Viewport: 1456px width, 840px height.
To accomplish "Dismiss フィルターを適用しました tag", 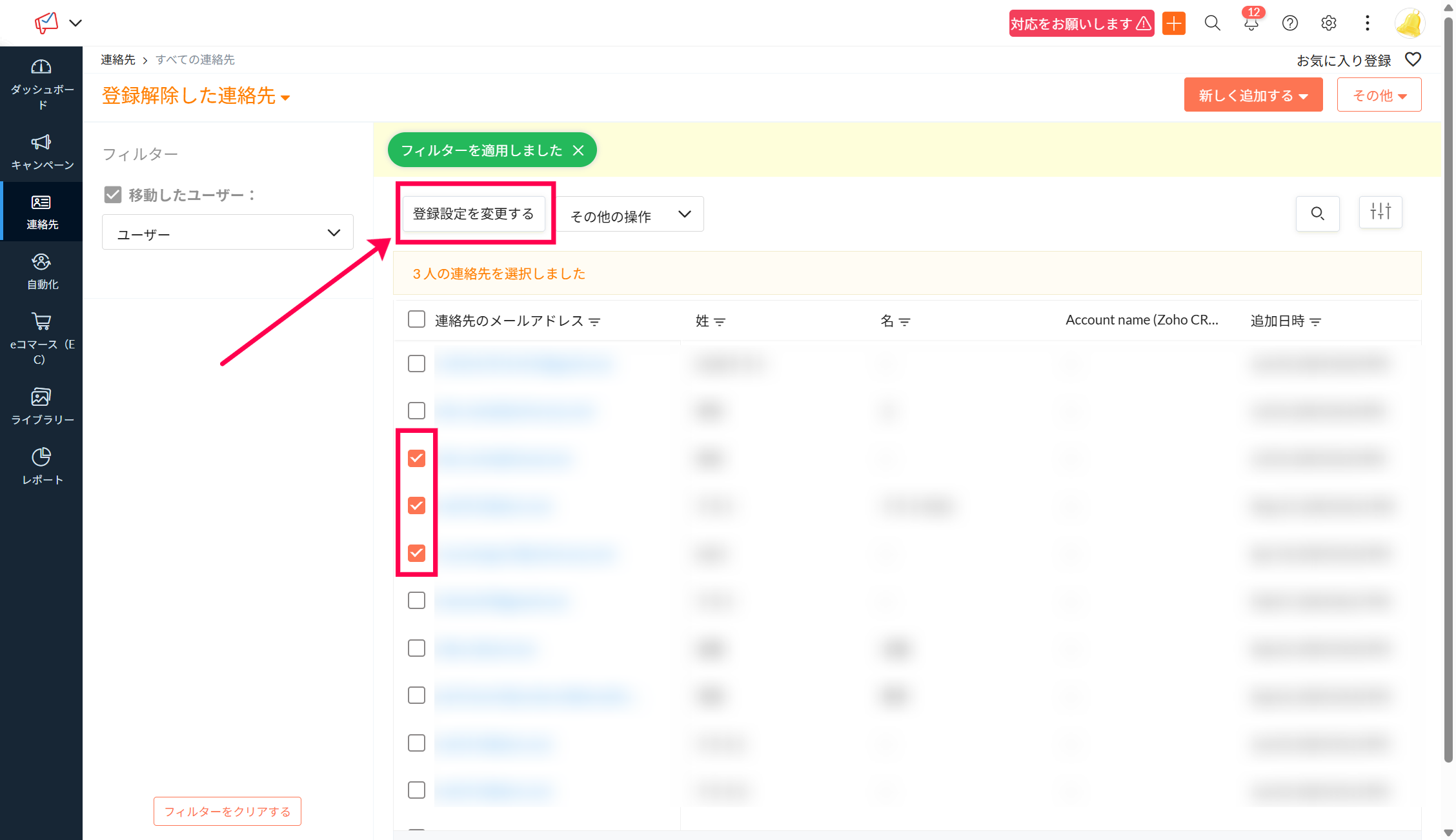I will pos(578,150).
